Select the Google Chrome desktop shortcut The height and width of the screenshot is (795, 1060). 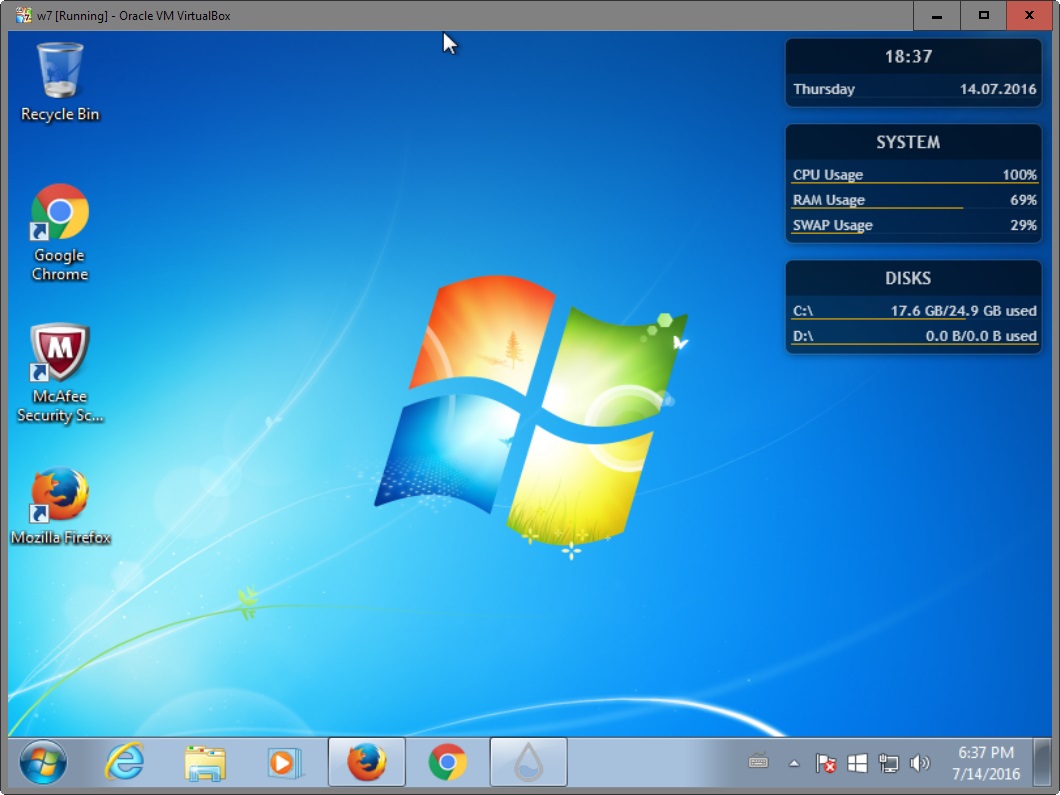59,233
